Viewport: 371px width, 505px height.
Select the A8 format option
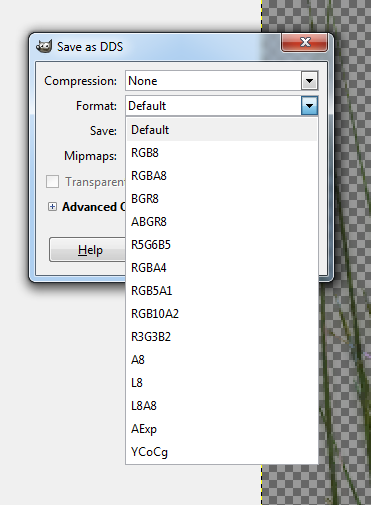click(222, 360)
